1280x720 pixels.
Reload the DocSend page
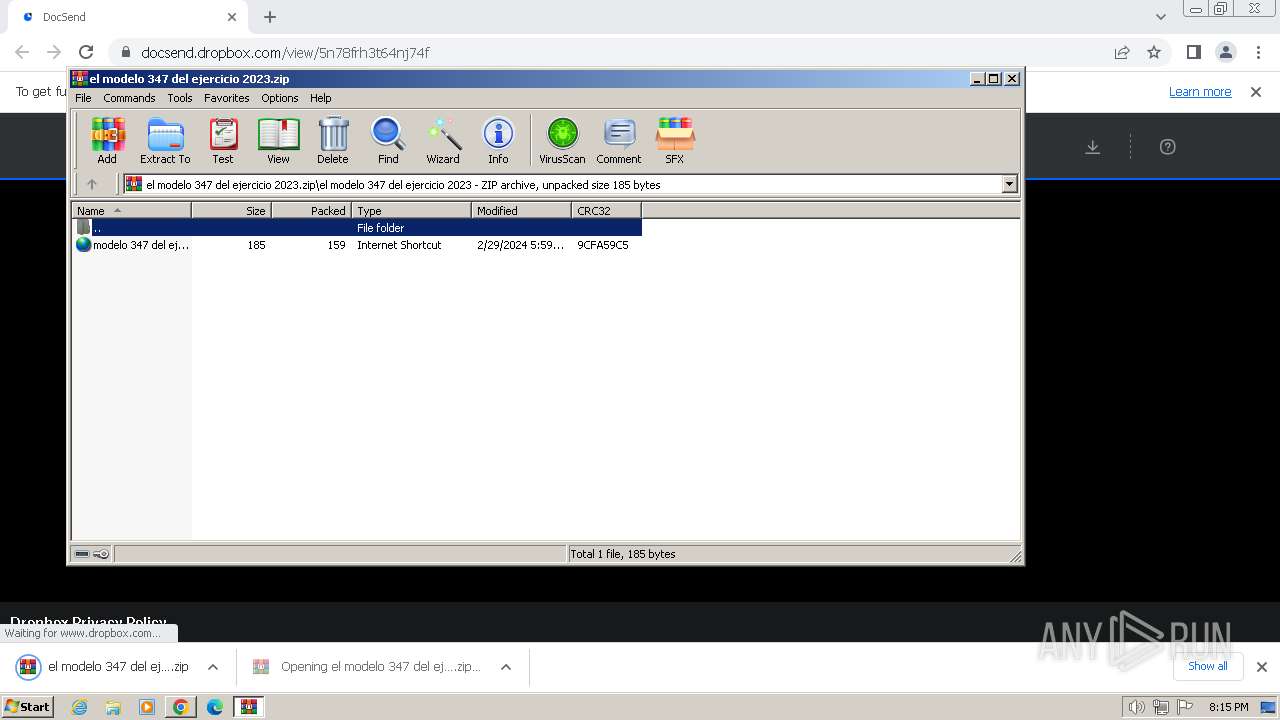(x=86, y=52)
